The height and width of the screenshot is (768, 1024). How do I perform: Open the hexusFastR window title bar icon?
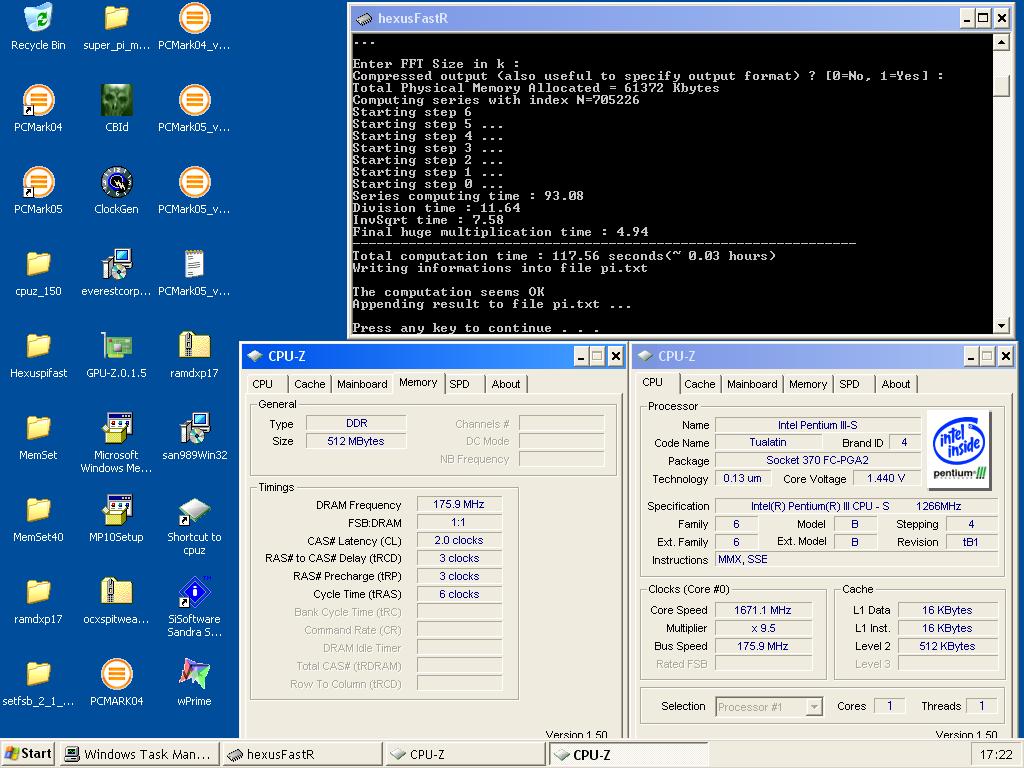click(364, 18)
